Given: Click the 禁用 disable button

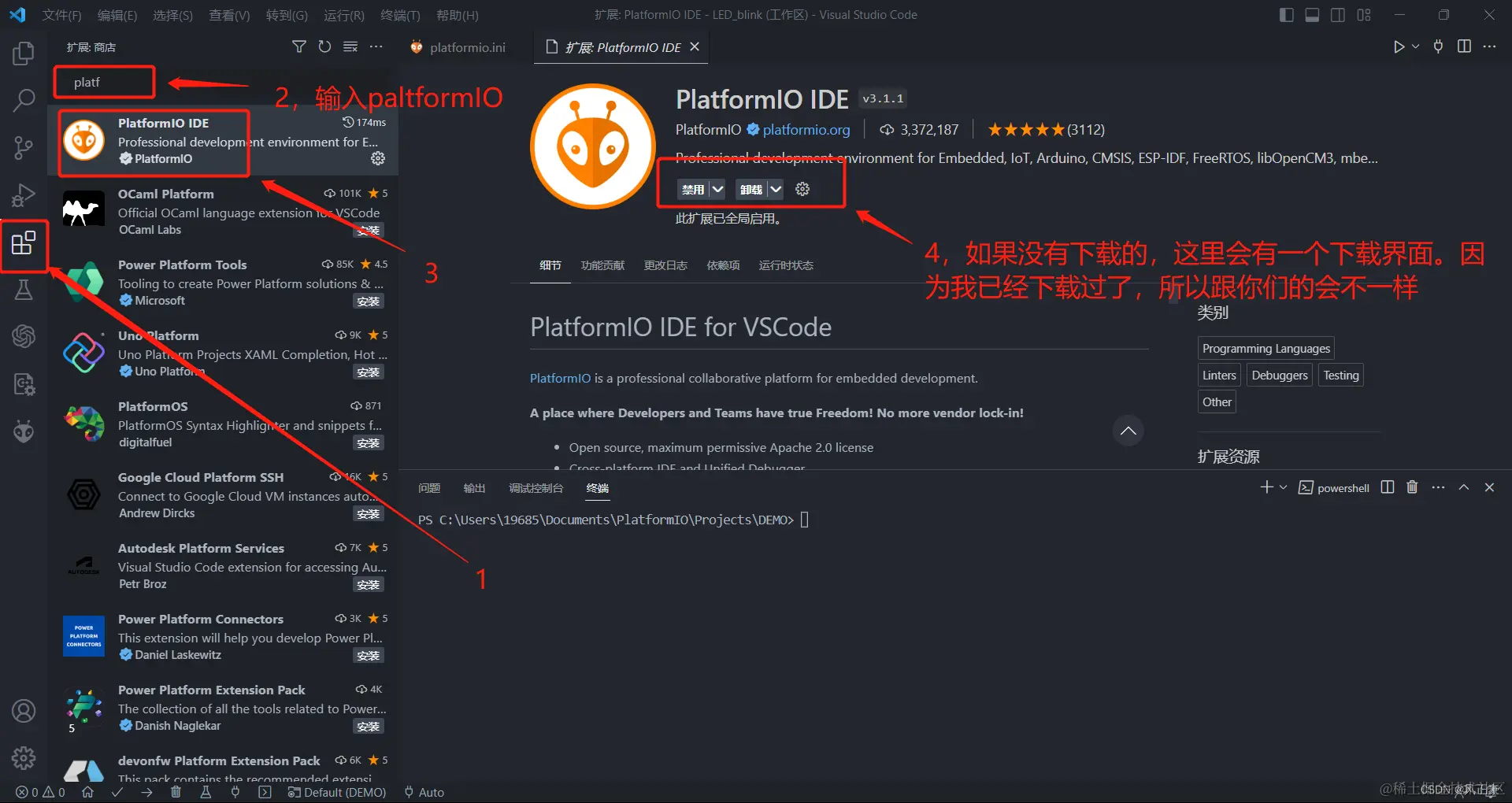Looking at the screenshot, I should point(693,189).
